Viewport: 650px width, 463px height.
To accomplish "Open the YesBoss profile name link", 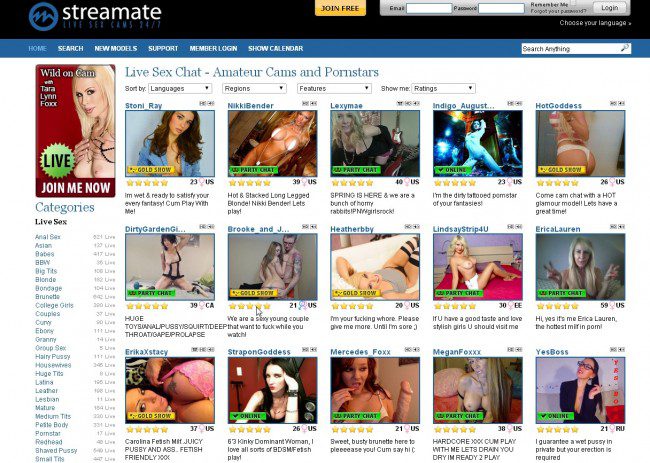I will [x=552, y=352].
